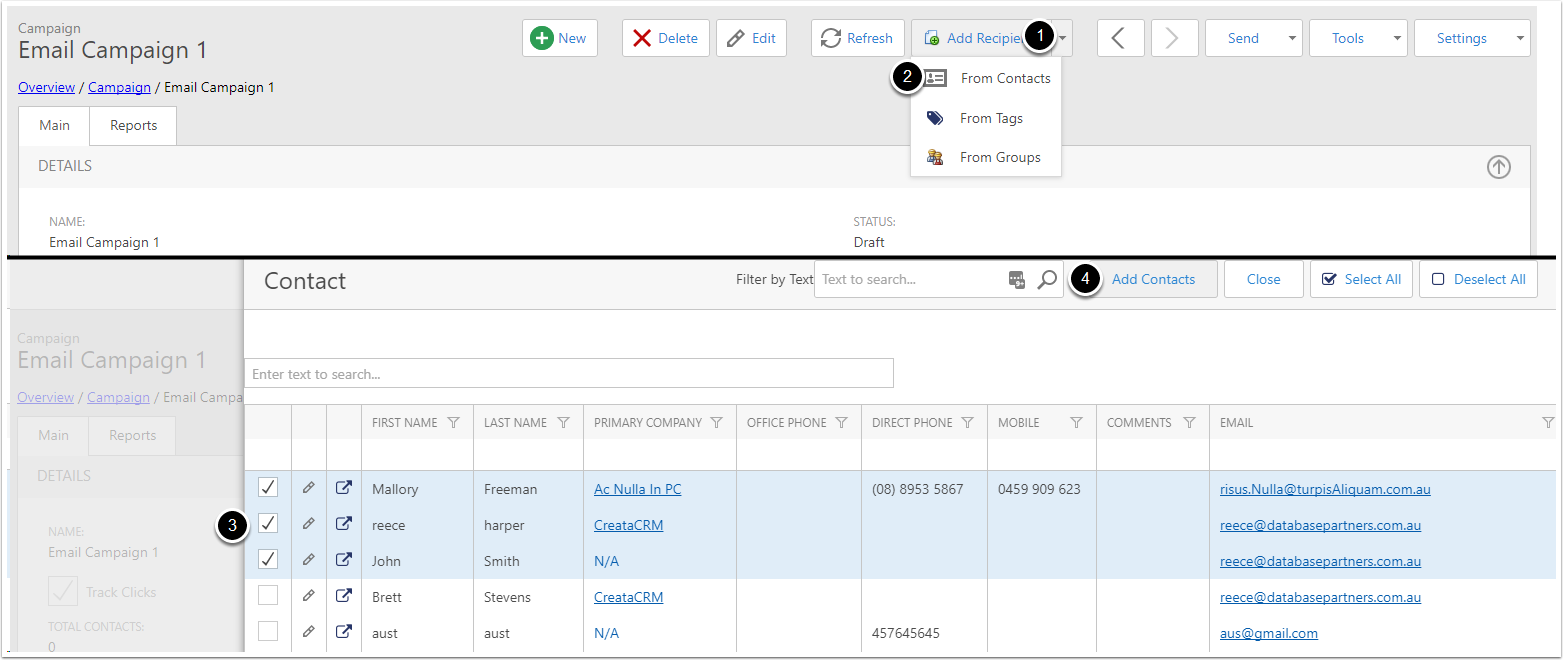Choose From Tags menu option

click(986, 118)
